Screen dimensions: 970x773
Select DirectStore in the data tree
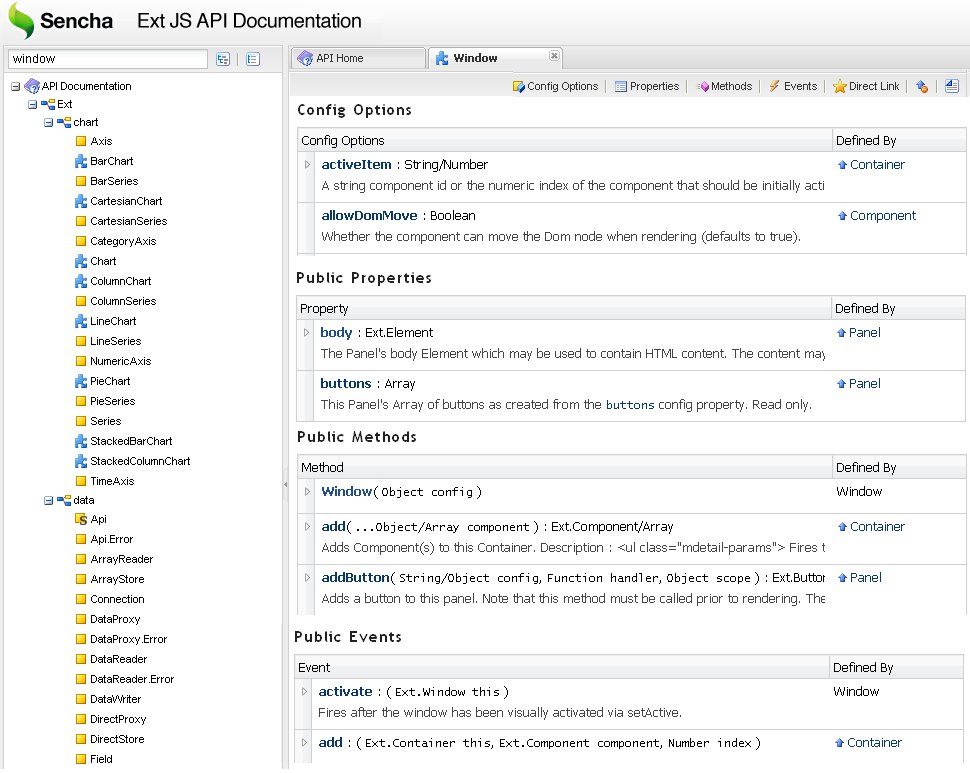click(x=117, y=739)
